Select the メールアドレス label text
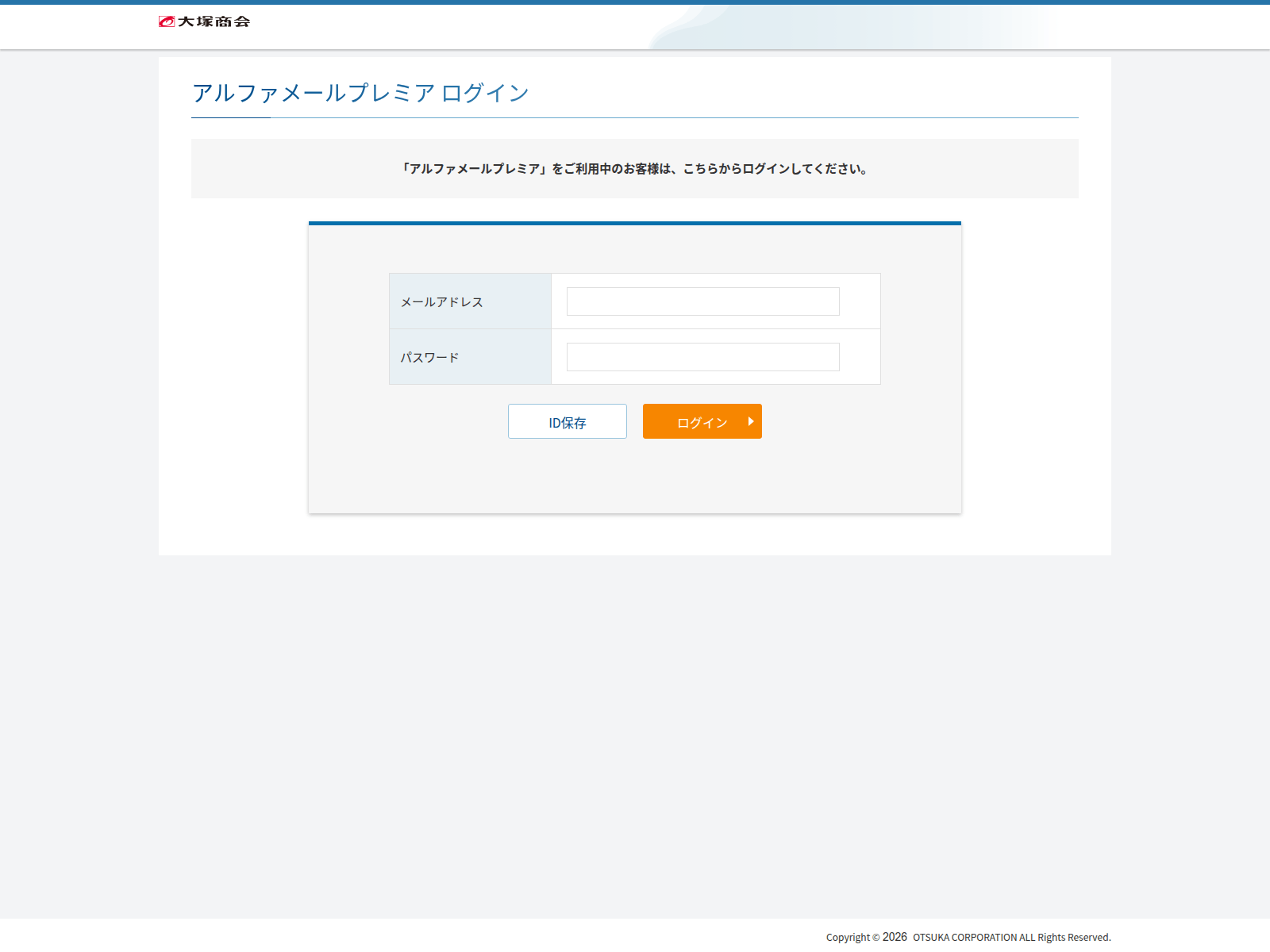The width and height of the screenshot is (1270, 952). [x=441, y=302]
